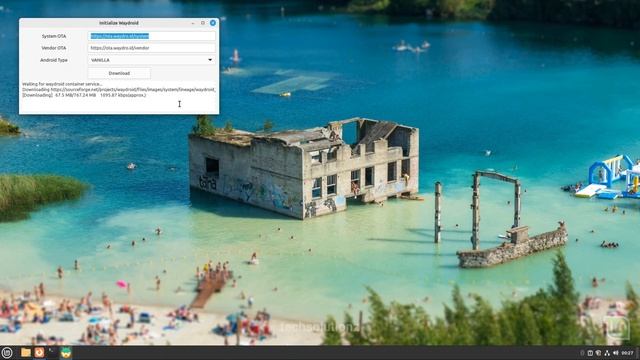Open the Linux Mint start menu
Image resolution: width=640 pixels, height=360 pixels.
(x=7, y=353)
